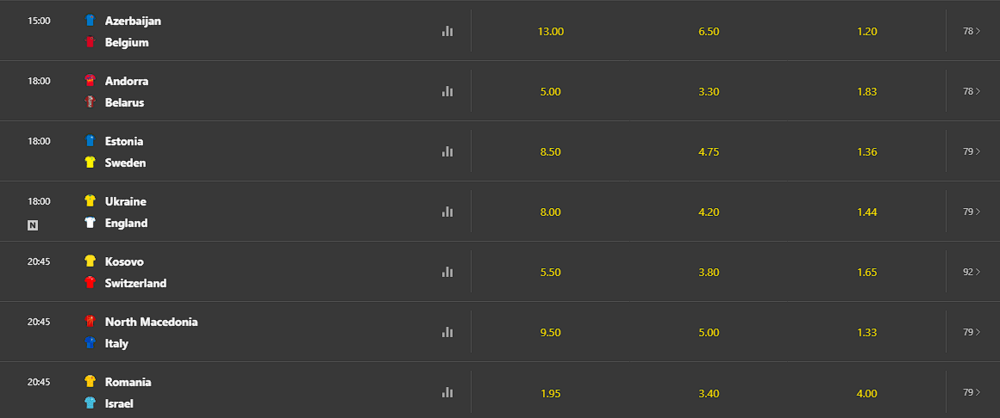Choose Romania win at 1.95
This screenshot has height=418, width=1000.
551,391
